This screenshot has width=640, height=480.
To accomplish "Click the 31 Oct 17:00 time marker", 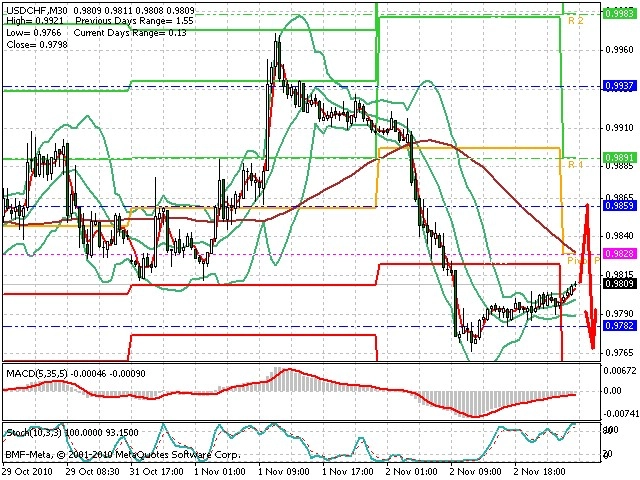I will point(157,472).
